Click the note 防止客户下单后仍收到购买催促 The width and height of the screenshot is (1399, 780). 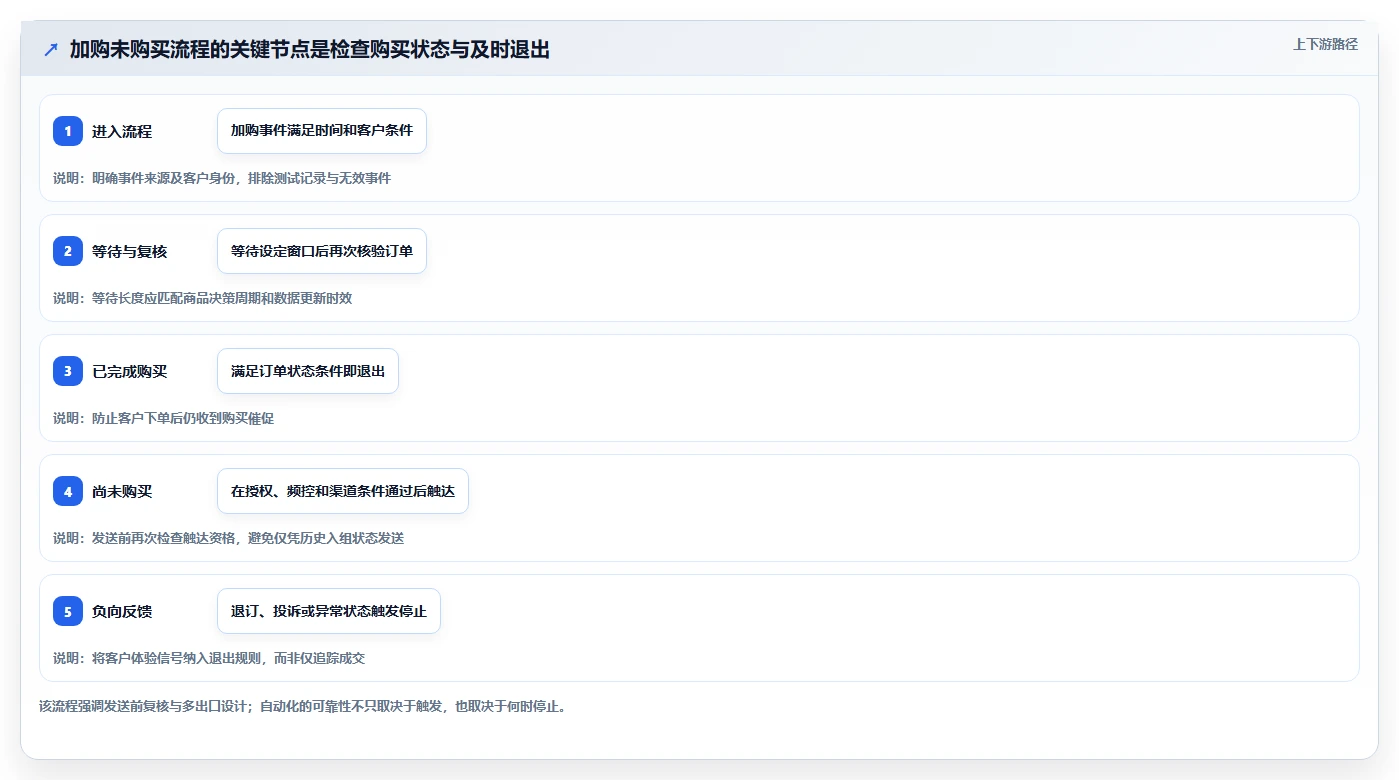pos(164,418)
